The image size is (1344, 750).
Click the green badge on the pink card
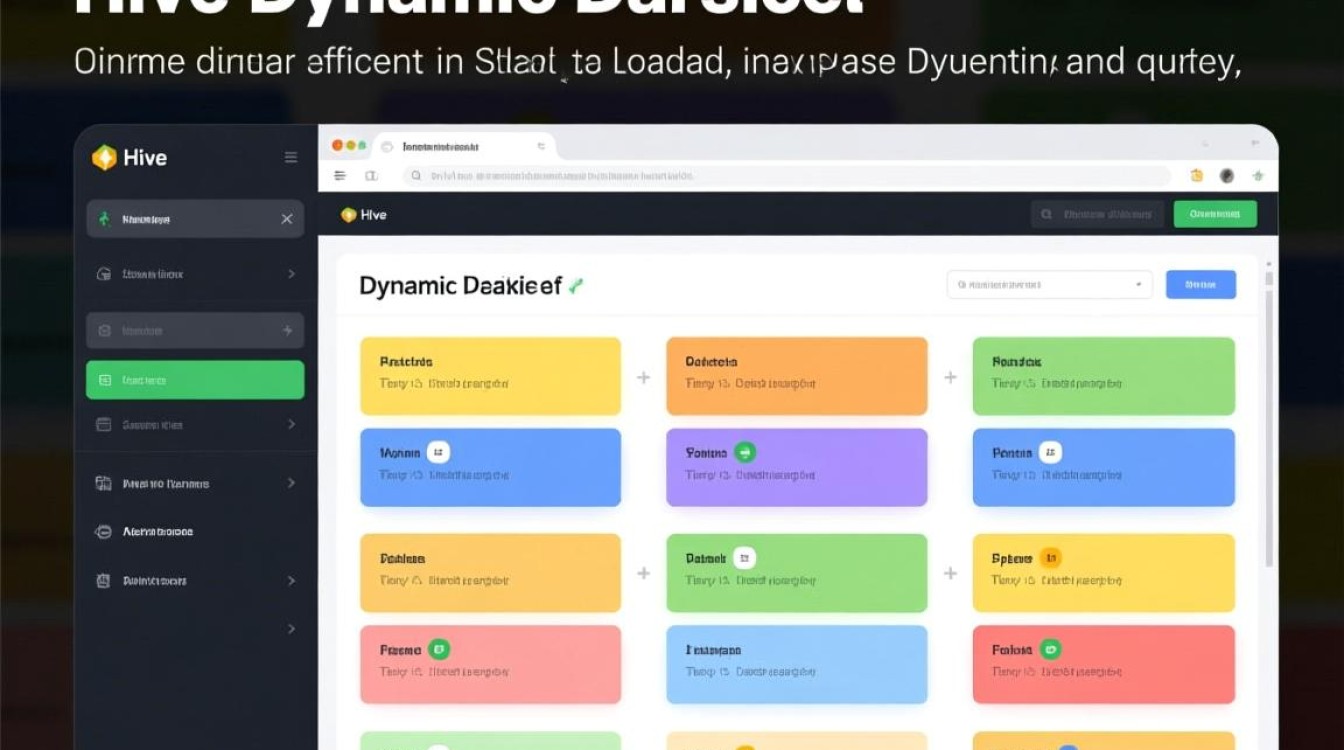[439, 649]
